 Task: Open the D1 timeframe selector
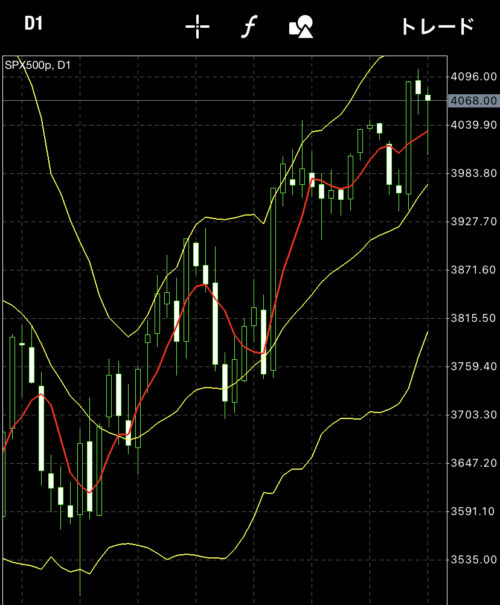33,24
